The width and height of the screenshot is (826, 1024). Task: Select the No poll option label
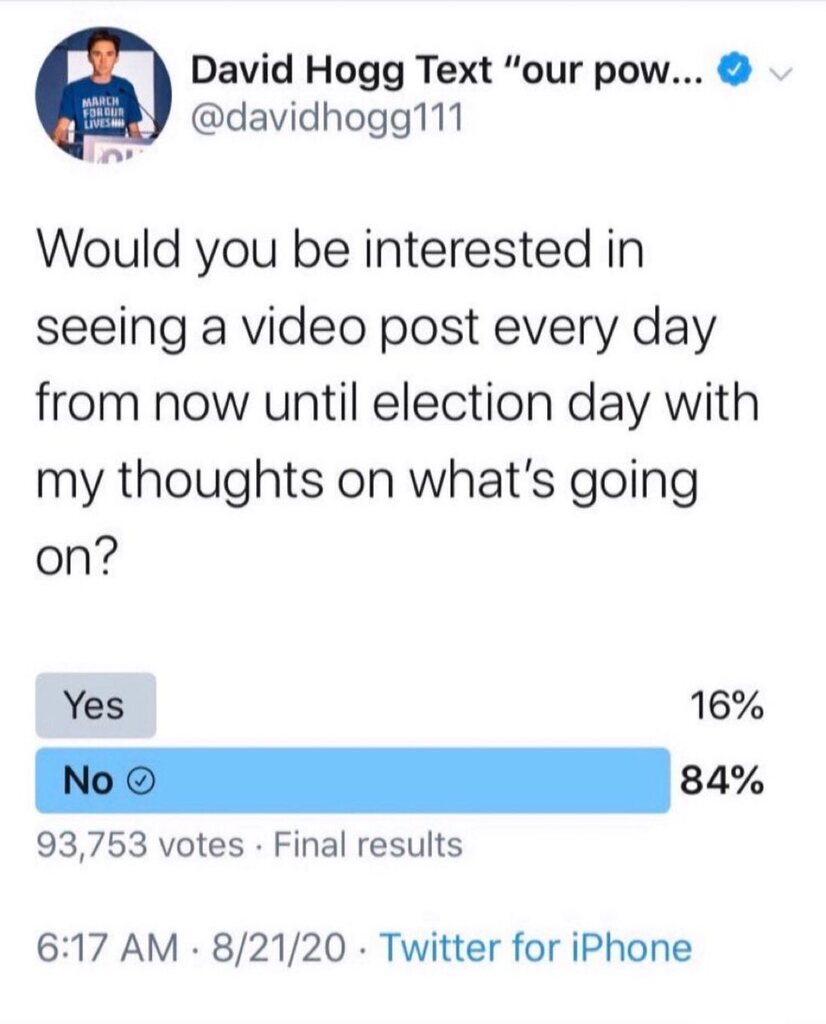click(88, 781)
